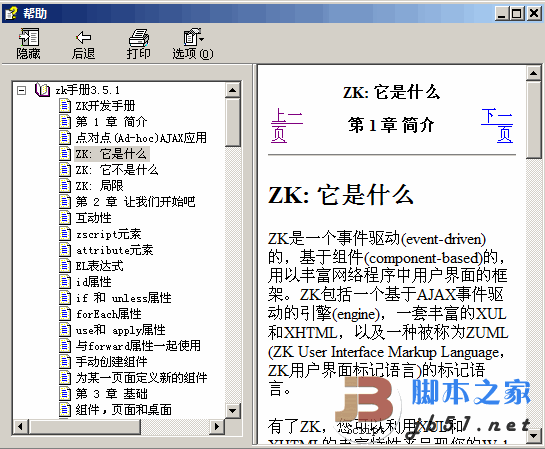Select the ZK: 它是什么 topic
The width and height of the screenshot is (545, 449).
[111, 154]
